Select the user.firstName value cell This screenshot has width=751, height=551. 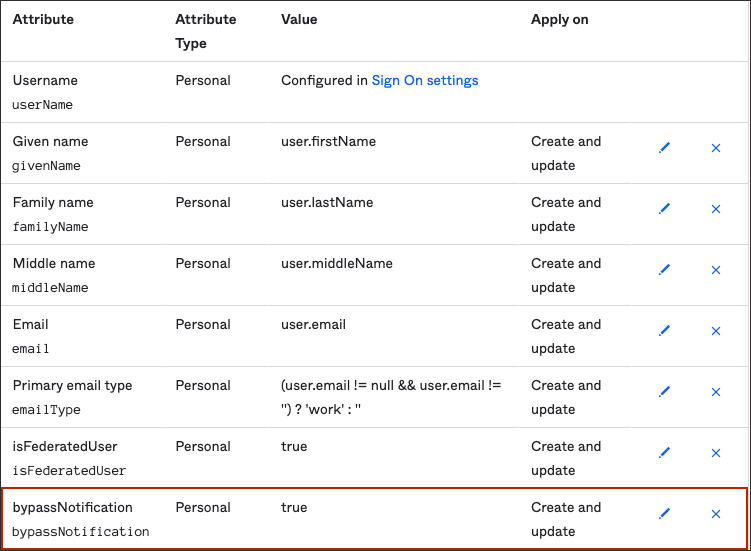coord(328,142)
